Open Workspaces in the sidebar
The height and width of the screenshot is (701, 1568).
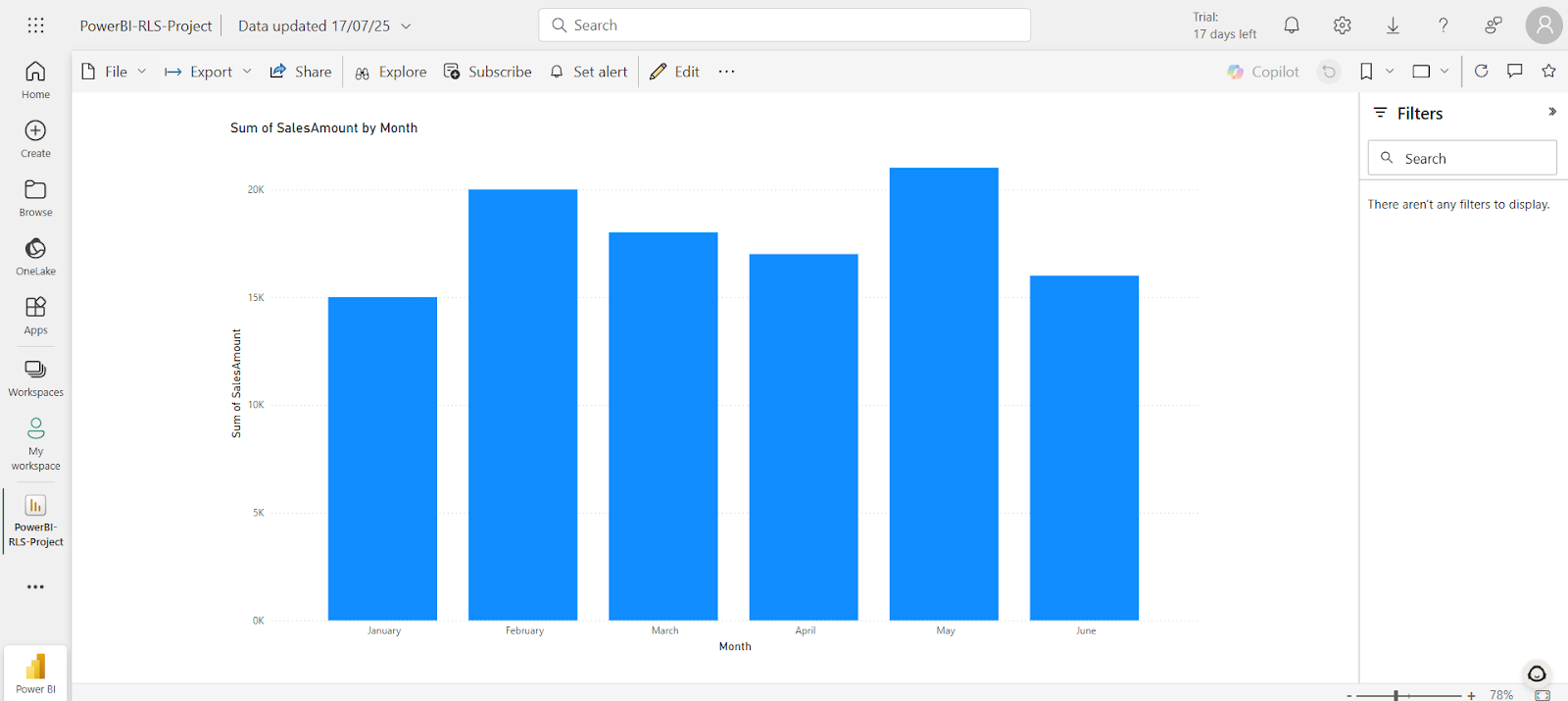[35, 377]
